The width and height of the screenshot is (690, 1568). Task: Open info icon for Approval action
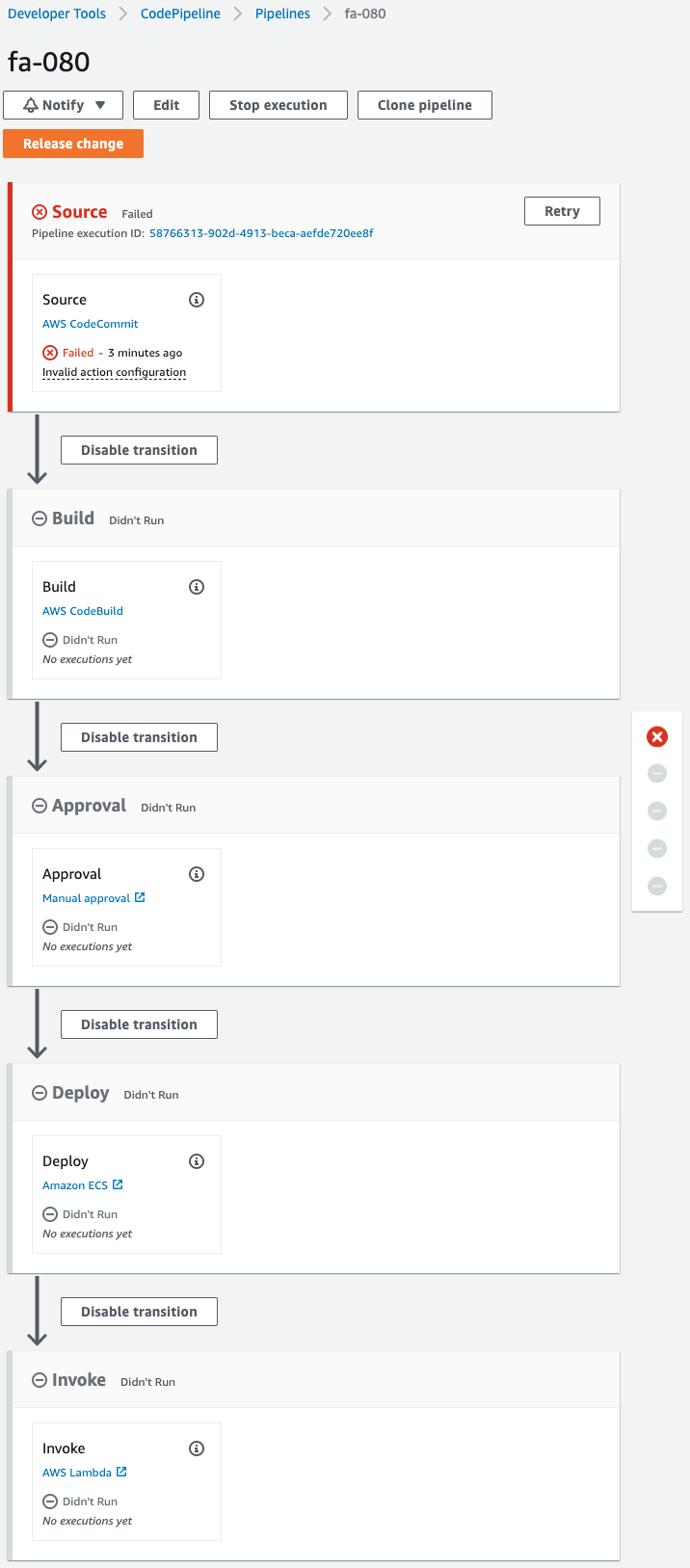197,874
